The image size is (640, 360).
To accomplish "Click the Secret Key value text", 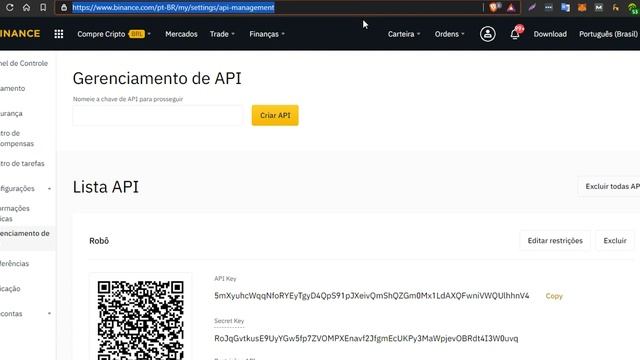I will click(366, 338).
